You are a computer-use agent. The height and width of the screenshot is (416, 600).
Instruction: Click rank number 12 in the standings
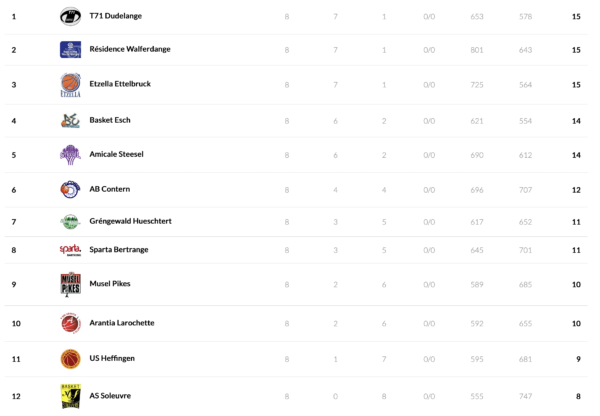[x=15, y=396]
